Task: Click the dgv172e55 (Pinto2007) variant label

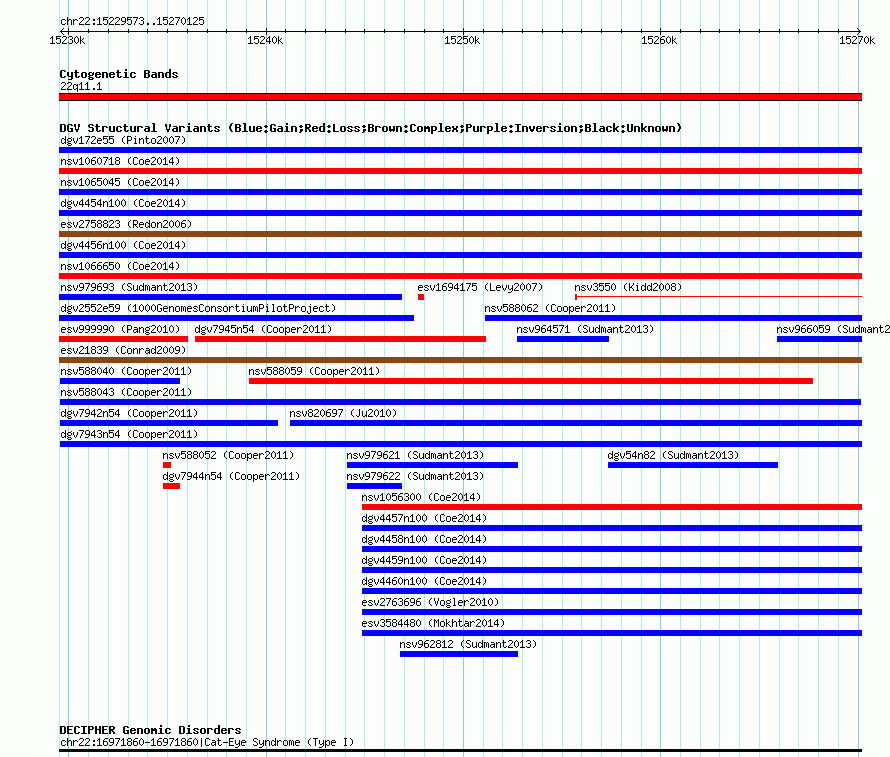Action: 123,140
